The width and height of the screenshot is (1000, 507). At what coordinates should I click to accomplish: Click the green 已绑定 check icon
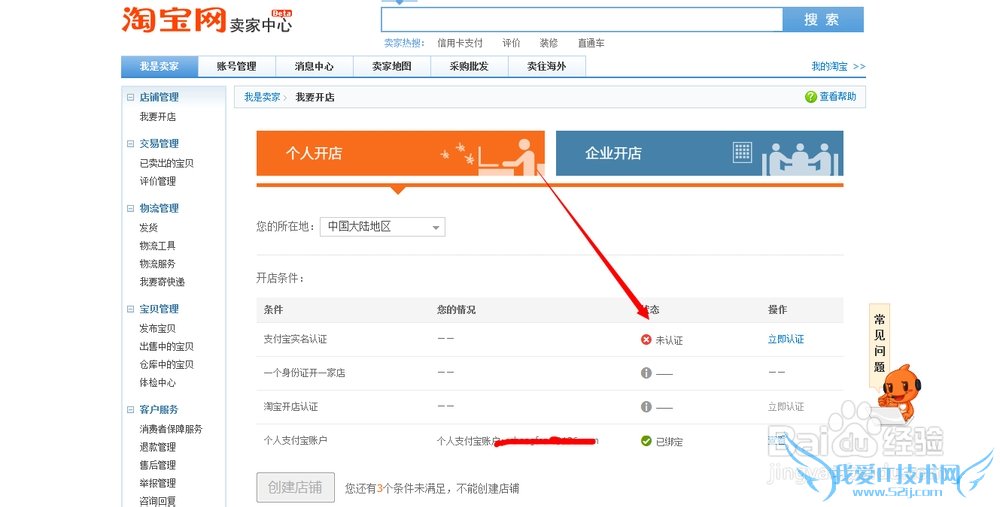(646, 441)
